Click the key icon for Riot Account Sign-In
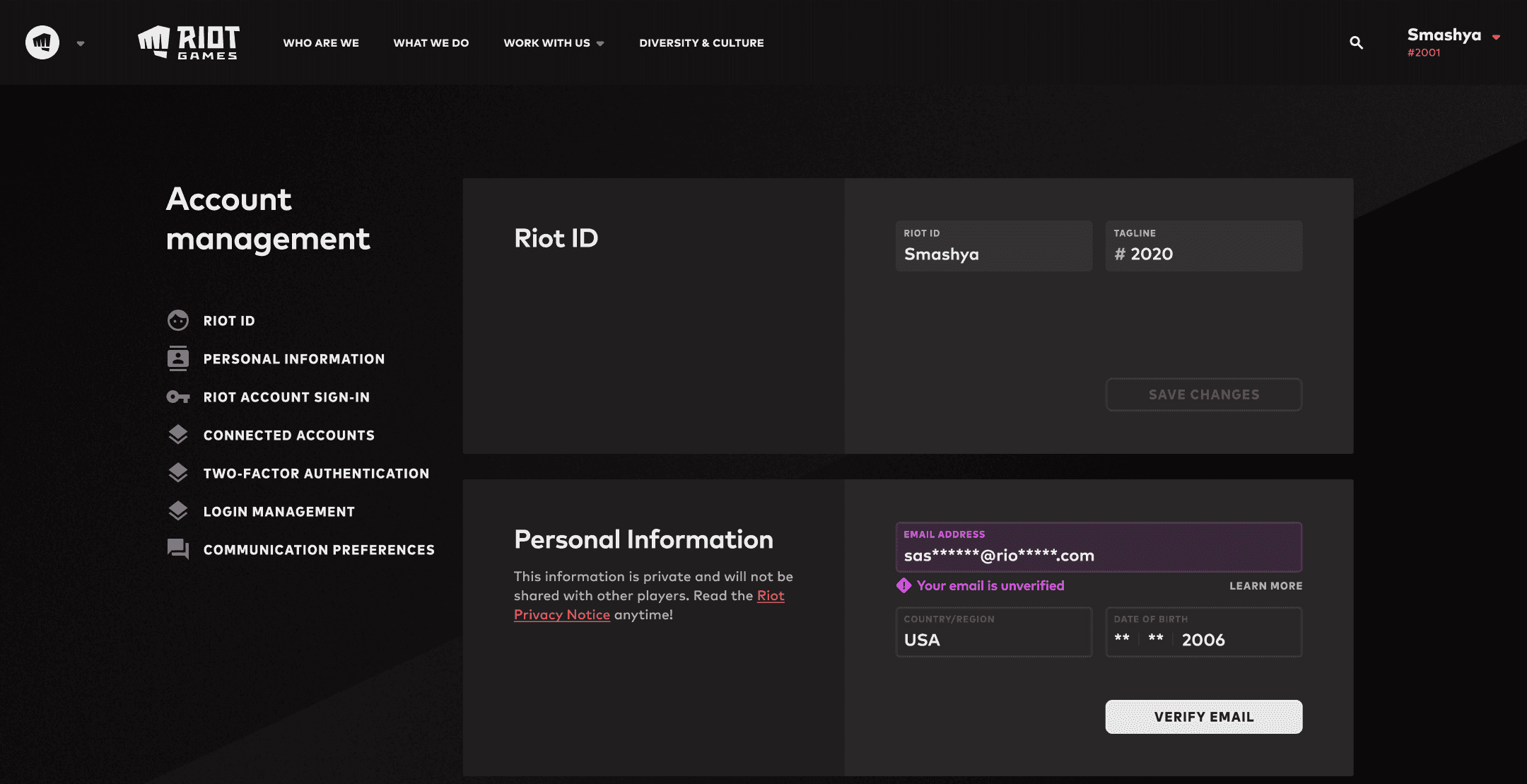Screen dimensions: 1527x784 (178, 397)
